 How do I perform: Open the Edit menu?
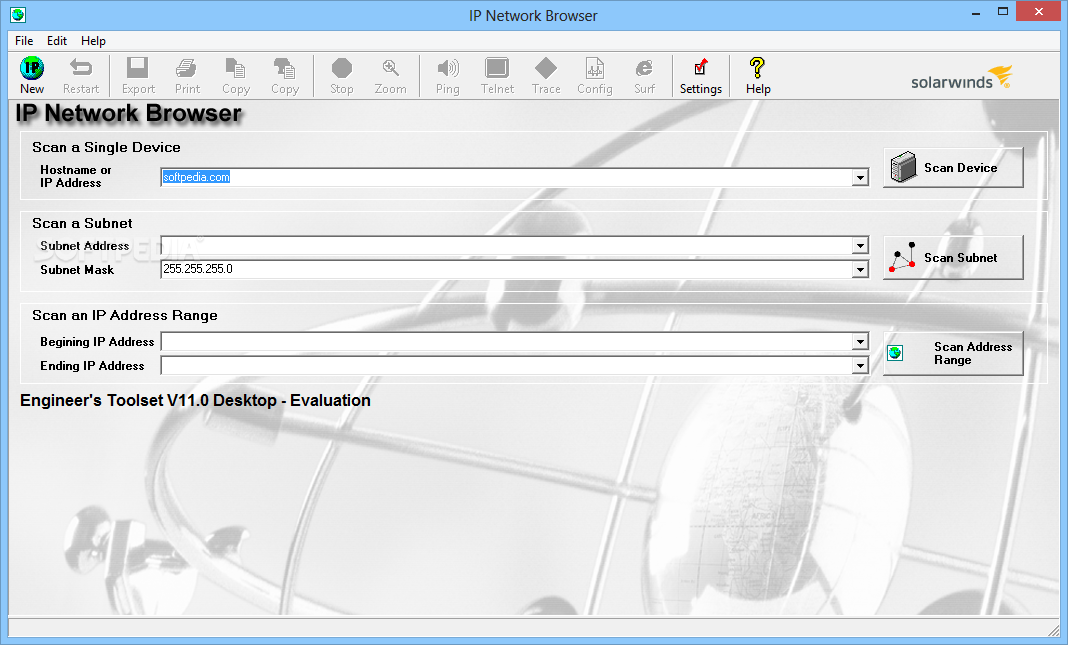point(57,41)
